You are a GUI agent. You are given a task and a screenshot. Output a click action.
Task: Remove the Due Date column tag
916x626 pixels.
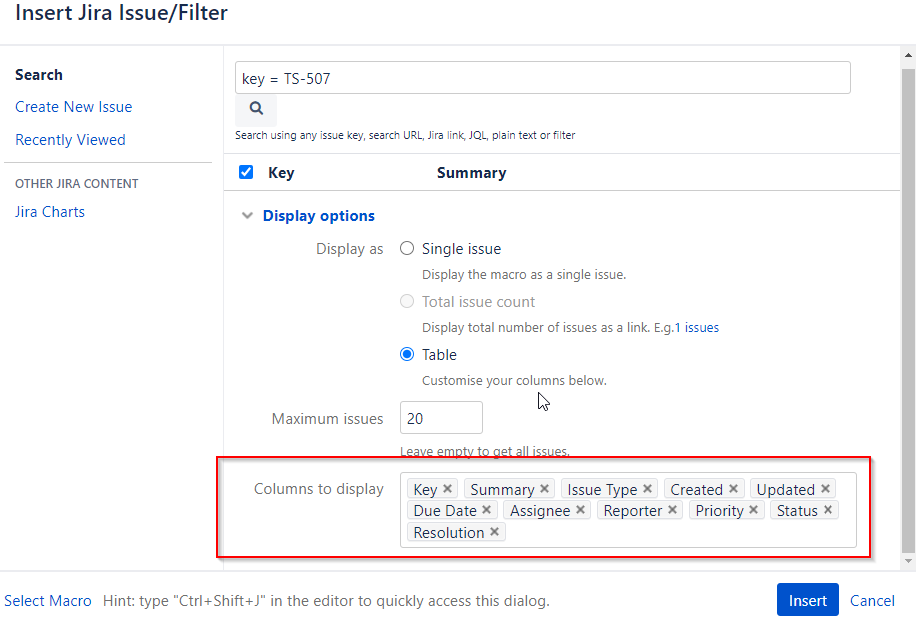click(x=486, y=510)
